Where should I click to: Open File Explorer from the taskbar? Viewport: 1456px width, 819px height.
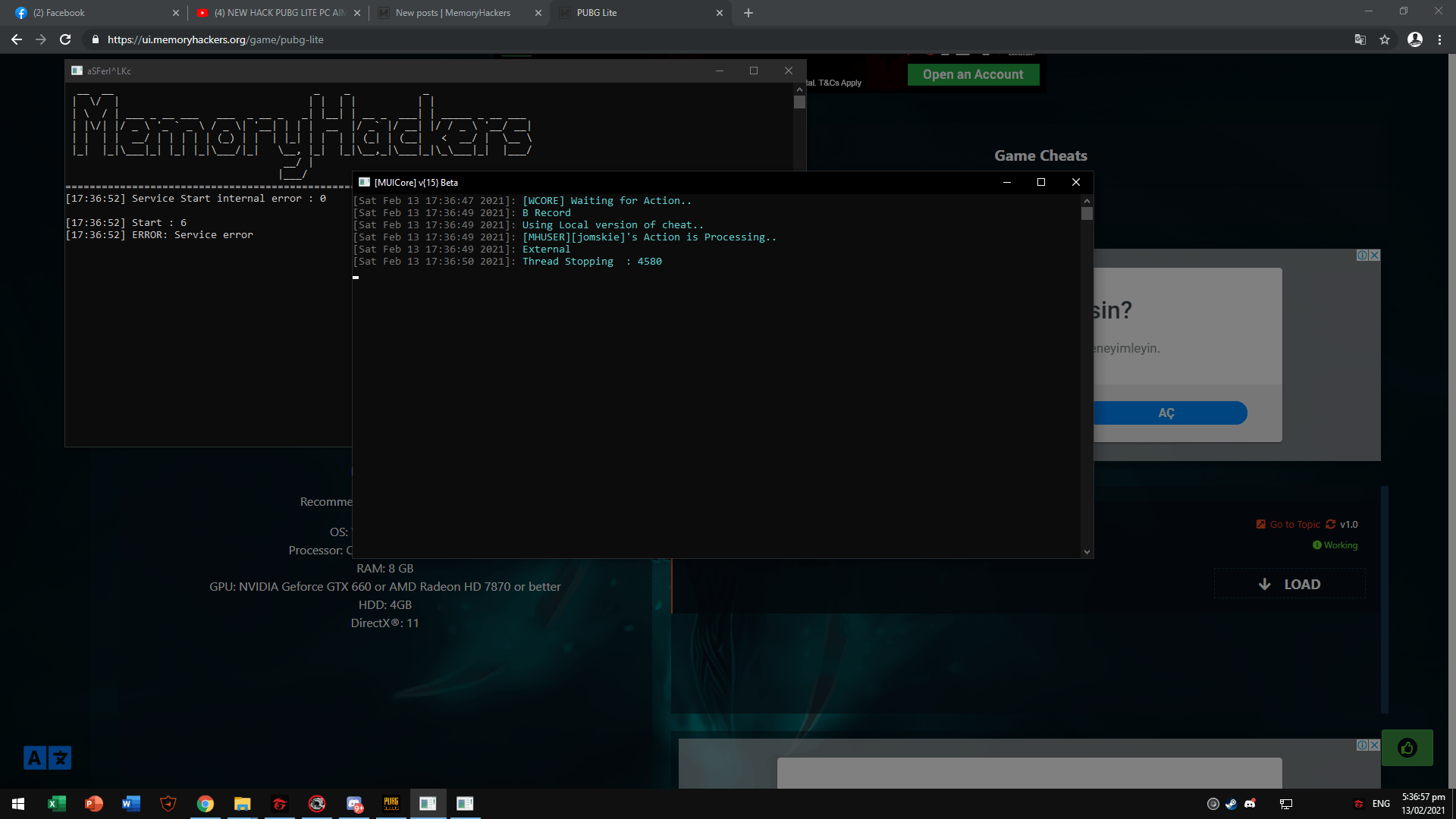(x=243, y=804)
